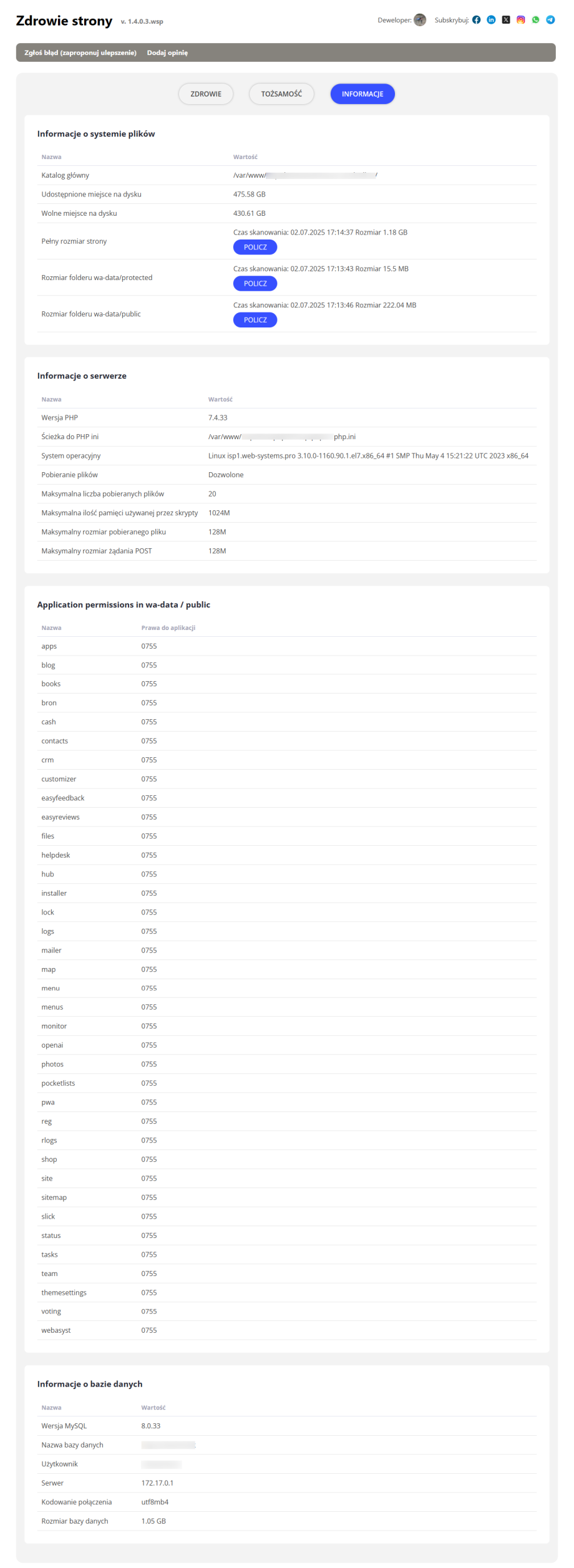574x1568 pixels.
Task: Click the MySQL version value 8.0.33
Action: (x=151, y=1426)
